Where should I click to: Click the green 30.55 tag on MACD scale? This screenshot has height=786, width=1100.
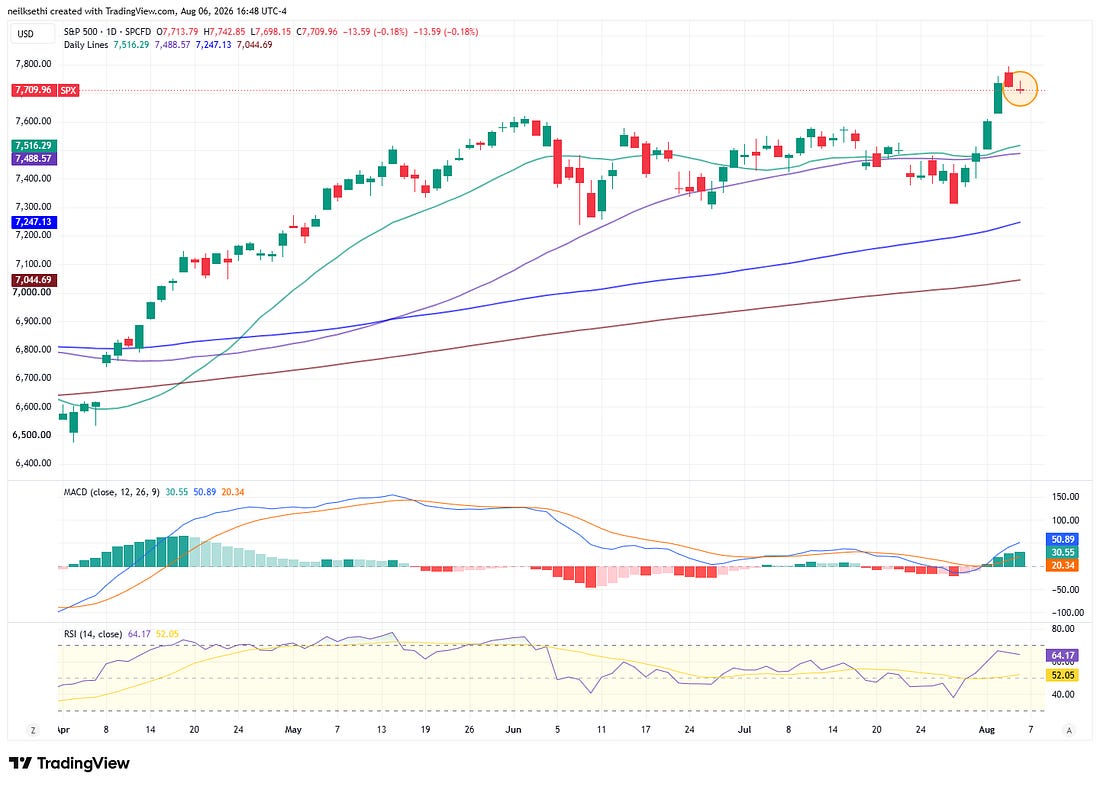click(1063, 552)
